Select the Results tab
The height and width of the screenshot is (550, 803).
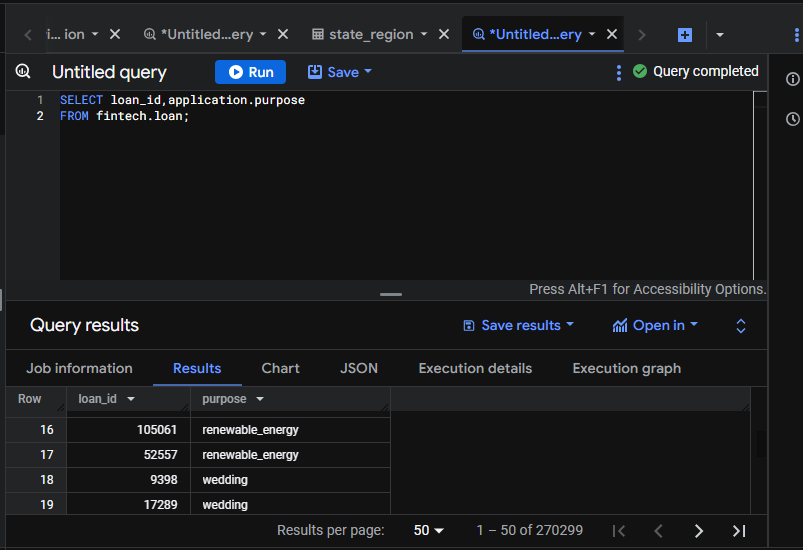click(197, 368)
